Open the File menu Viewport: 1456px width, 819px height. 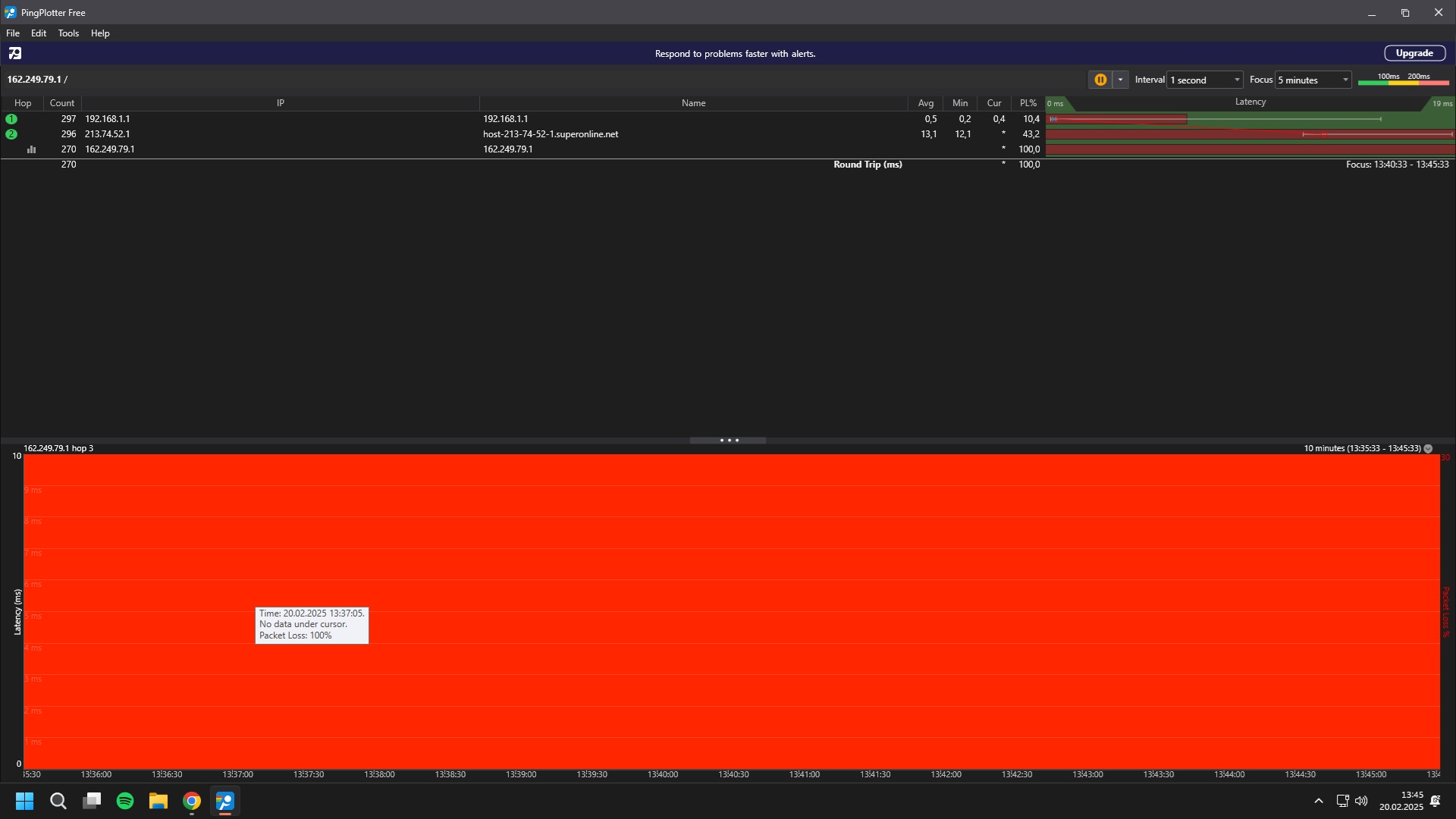(13, 33)
